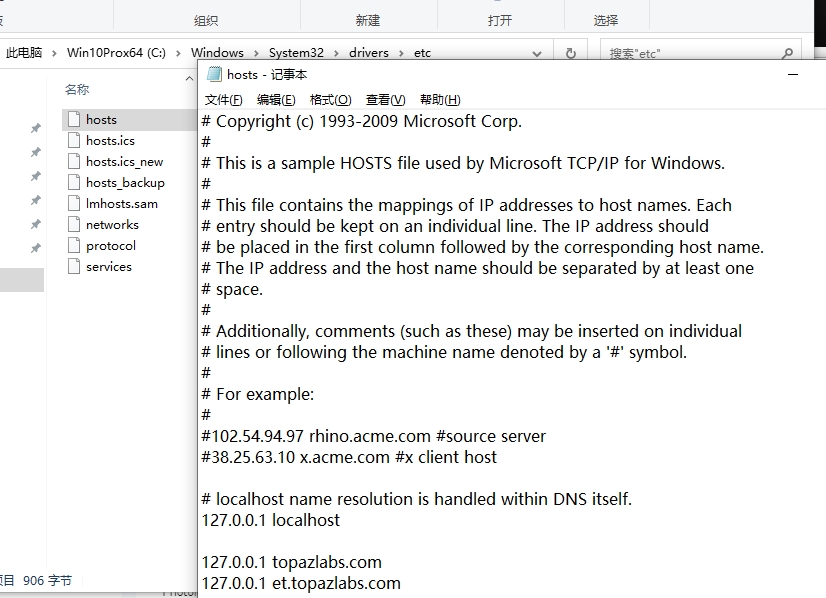Minimize the hosts Notepad window
826x598 pixels.
pyautogui.click(x=793, y=75)
